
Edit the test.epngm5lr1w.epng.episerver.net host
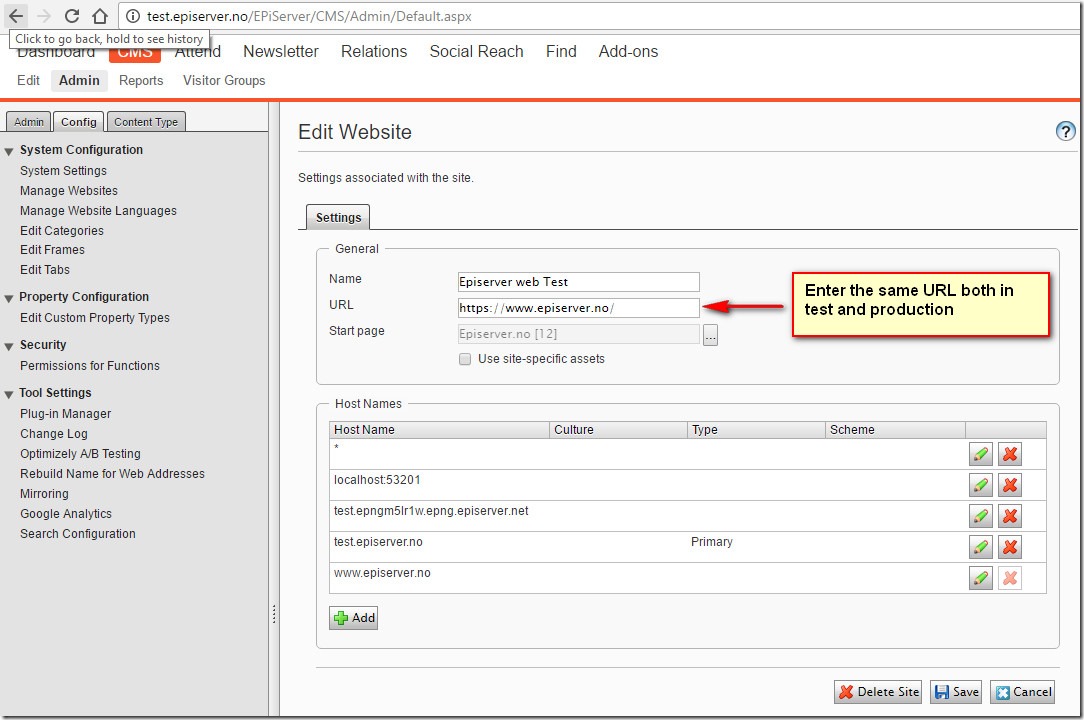pyautogui.click(x=980, y=516)
